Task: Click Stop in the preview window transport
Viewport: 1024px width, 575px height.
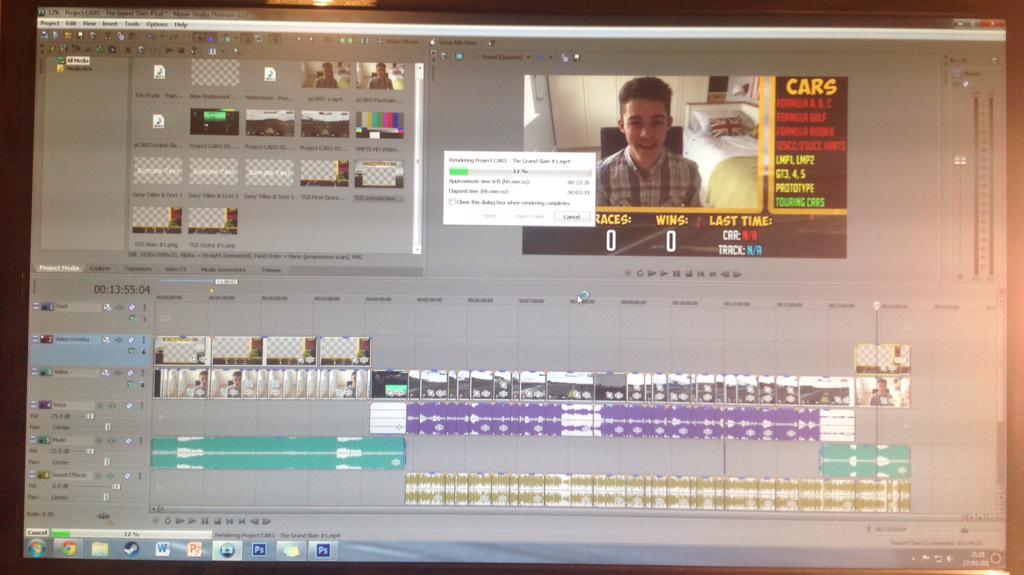Action: (x=688, y=274)
